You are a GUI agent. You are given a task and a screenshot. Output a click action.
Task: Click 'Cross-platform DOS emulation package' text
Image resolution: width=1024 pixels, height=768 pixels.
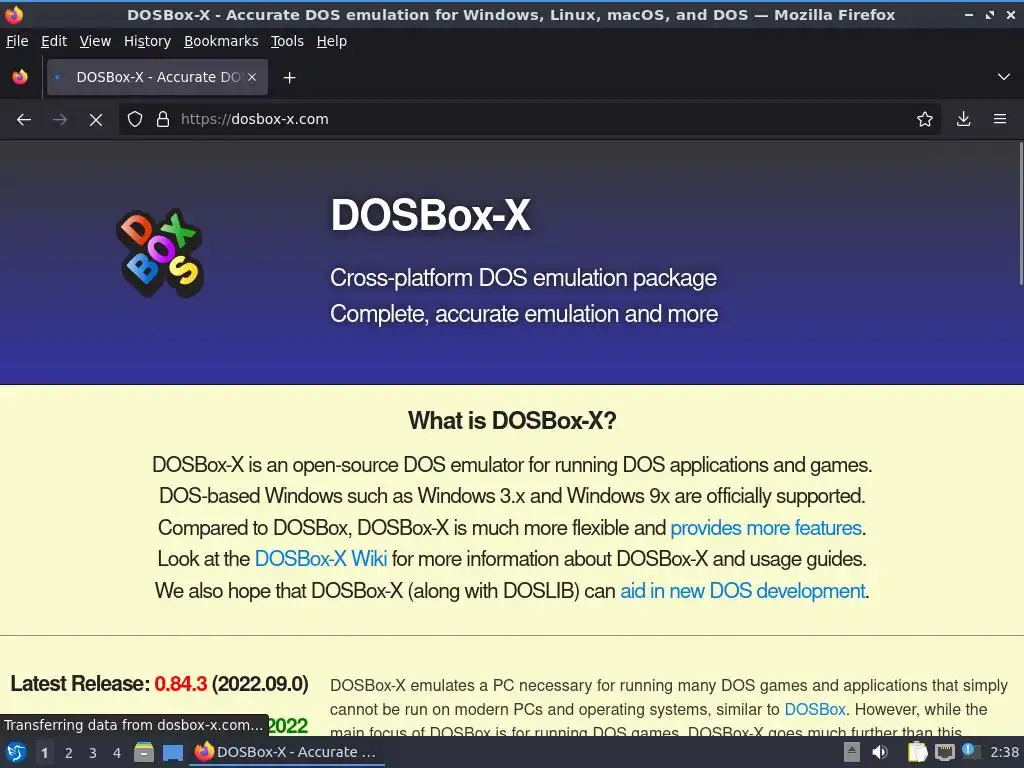[x=523, y=278]
